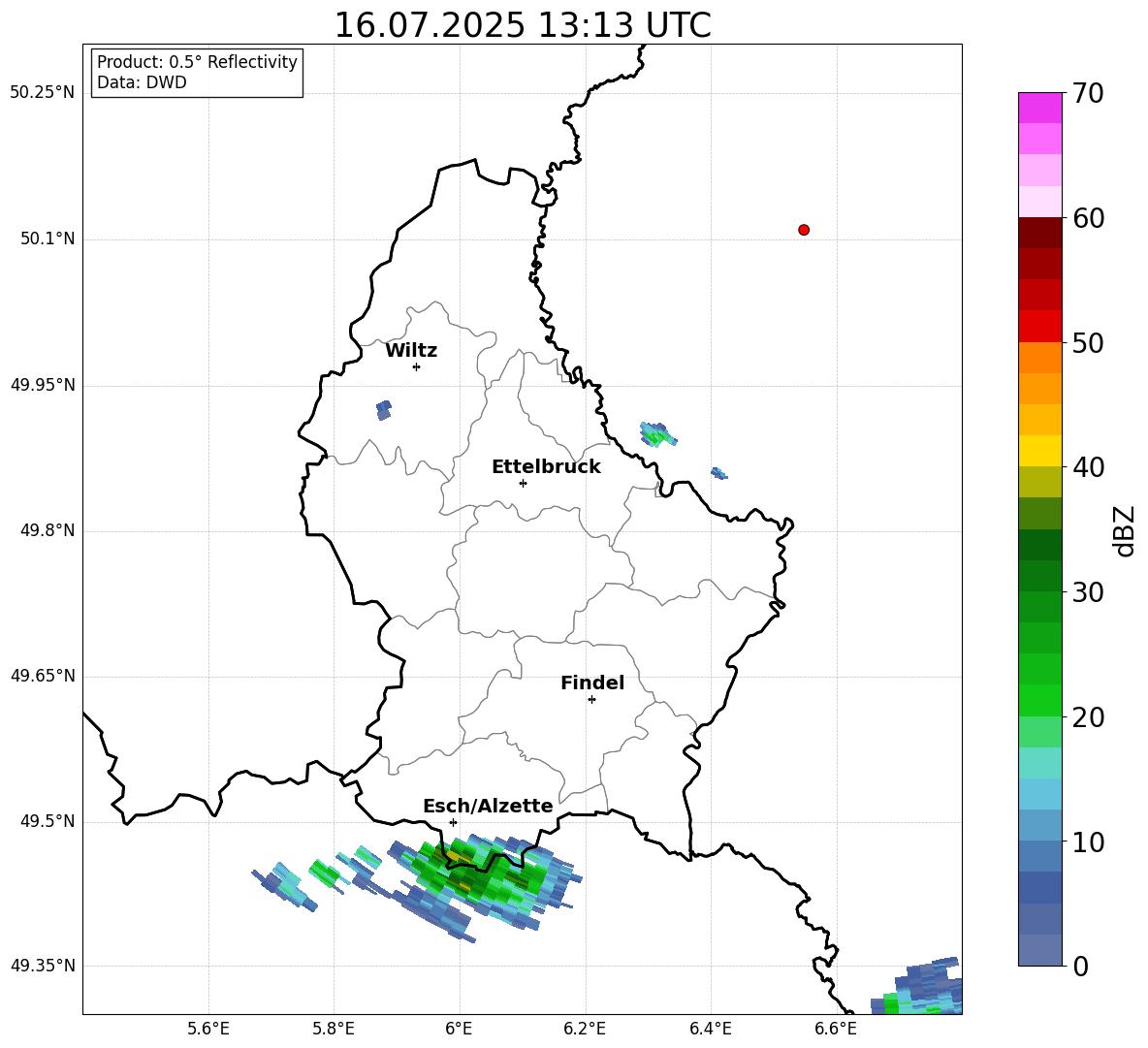Click the colorbar tick label 40
The height and width of the screenshot is (1048, 1148).
click(1088, 467)
